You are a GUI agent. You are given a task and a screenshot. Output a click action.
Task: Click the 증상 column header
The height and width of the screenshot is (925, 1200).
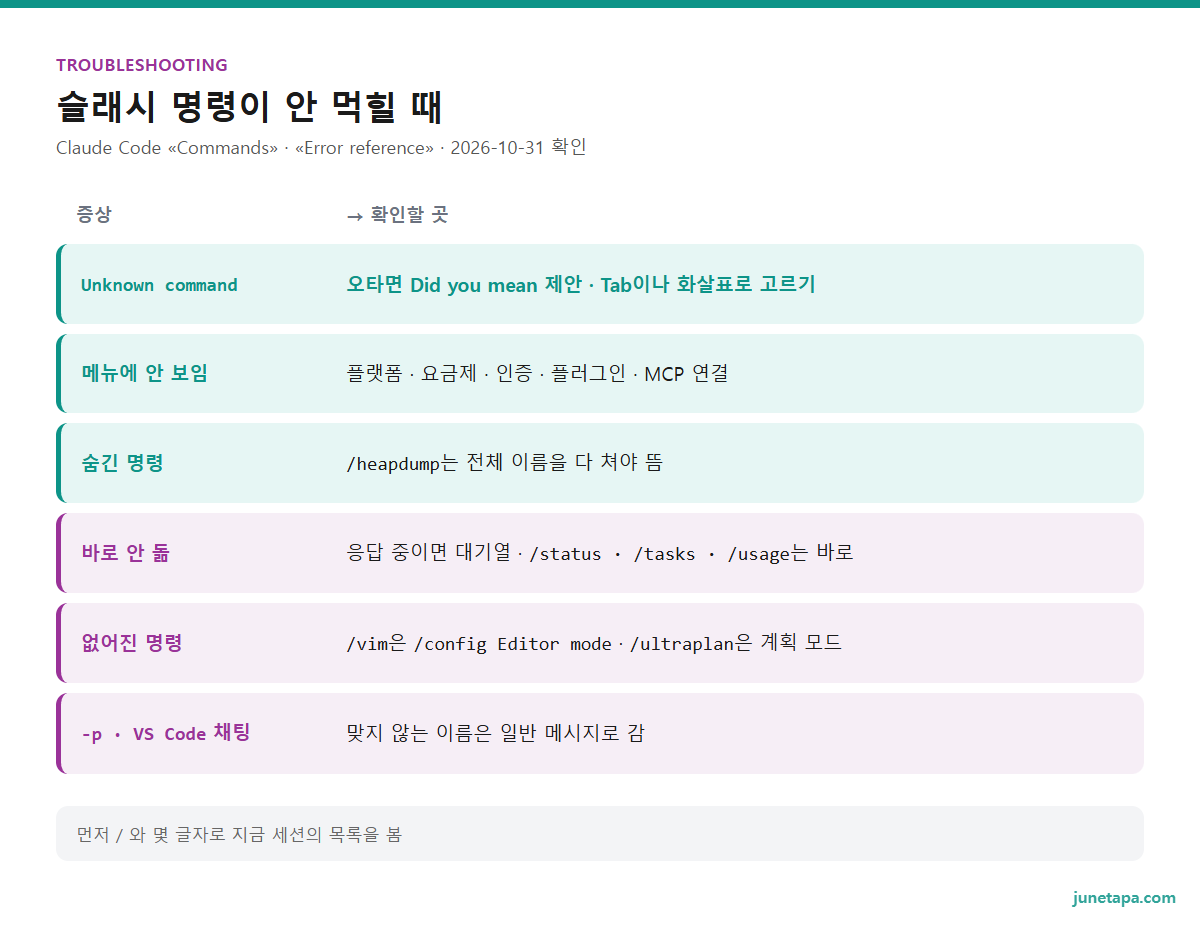94,214
